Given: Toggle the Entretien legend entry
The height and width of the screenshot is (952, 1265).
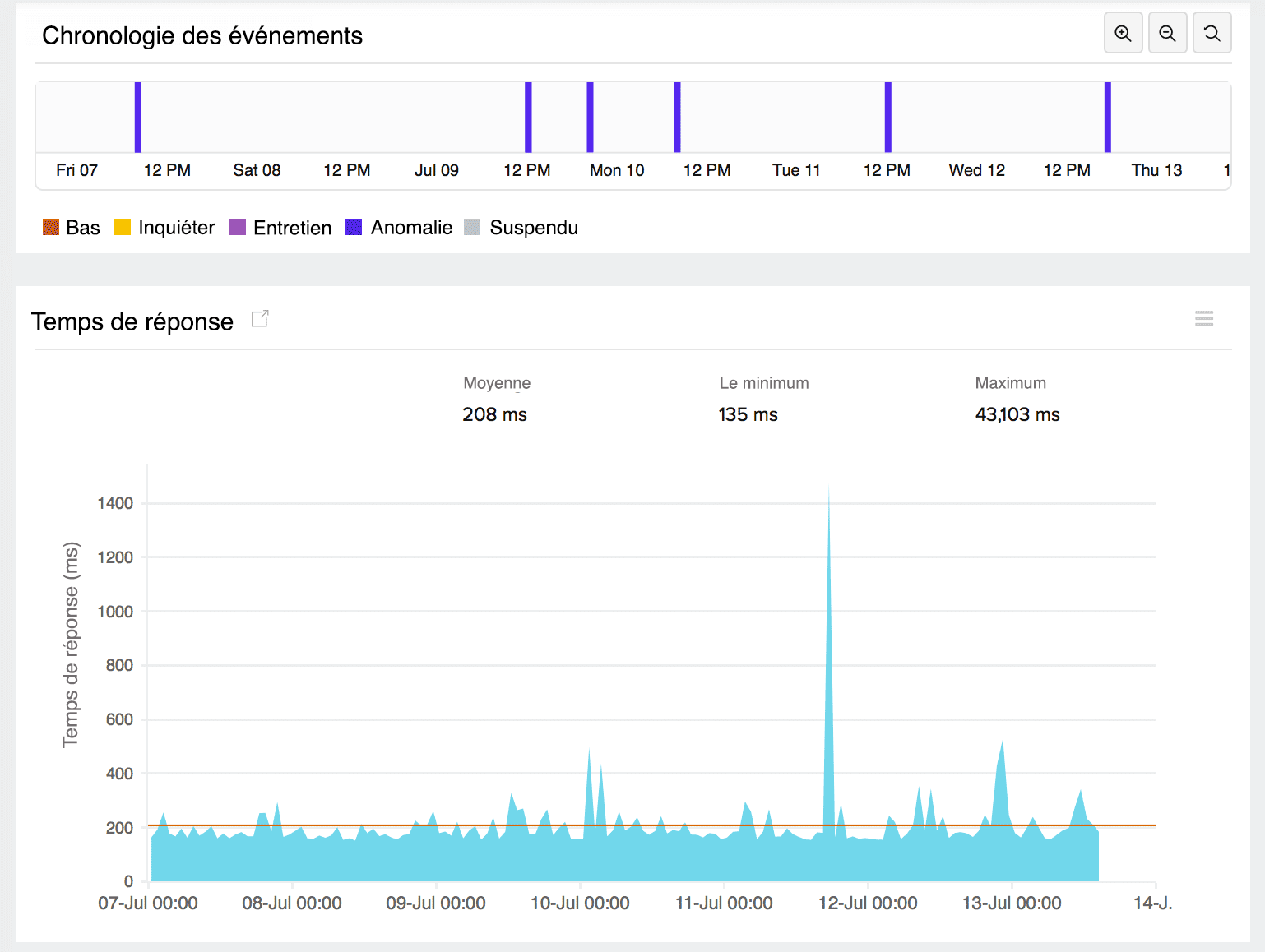Looking at the screenshot, I should (280, 228).
